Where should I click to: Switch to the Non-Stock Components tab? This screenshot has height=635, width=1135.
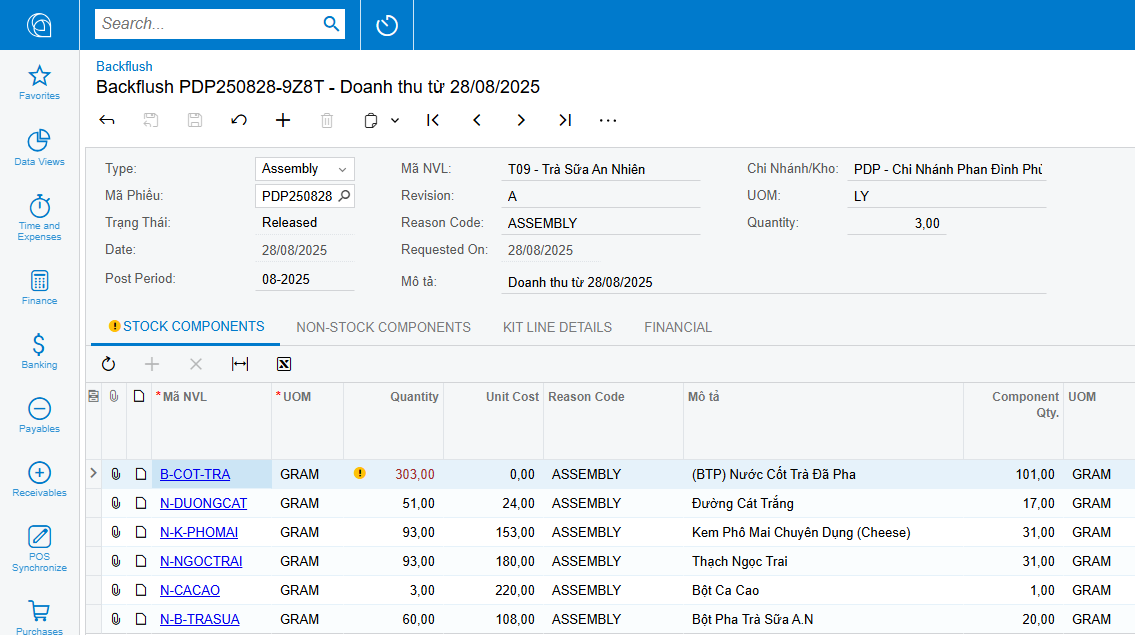384,327
